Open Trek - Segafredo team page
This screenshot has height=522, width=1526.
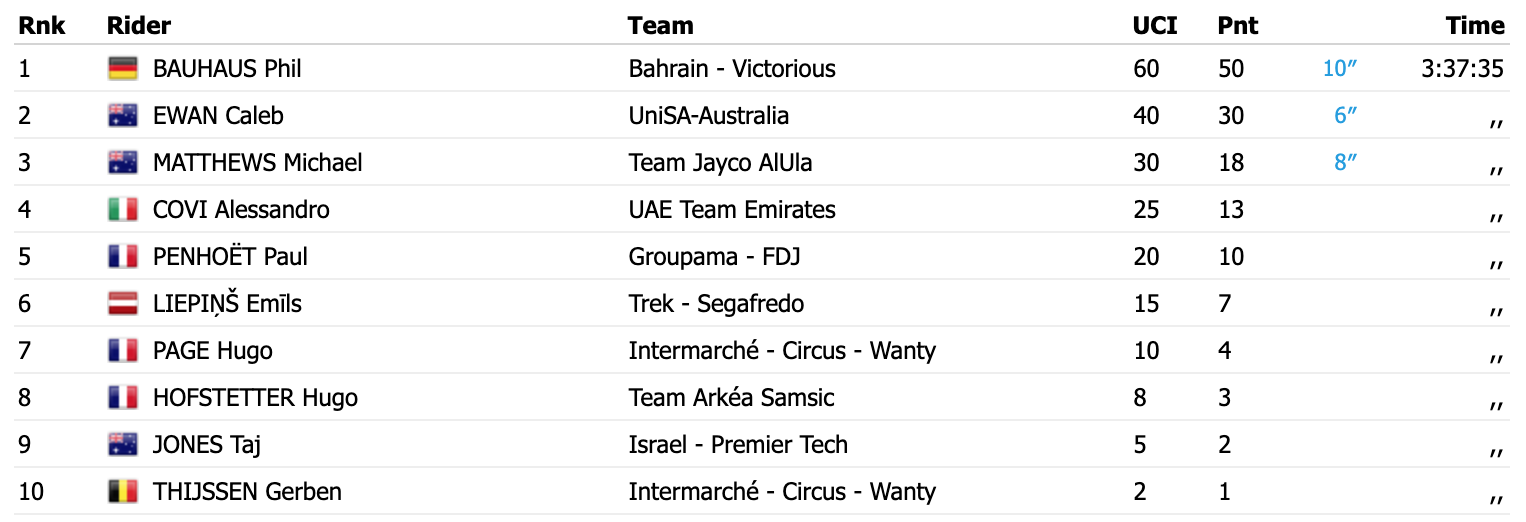[716, 304]
